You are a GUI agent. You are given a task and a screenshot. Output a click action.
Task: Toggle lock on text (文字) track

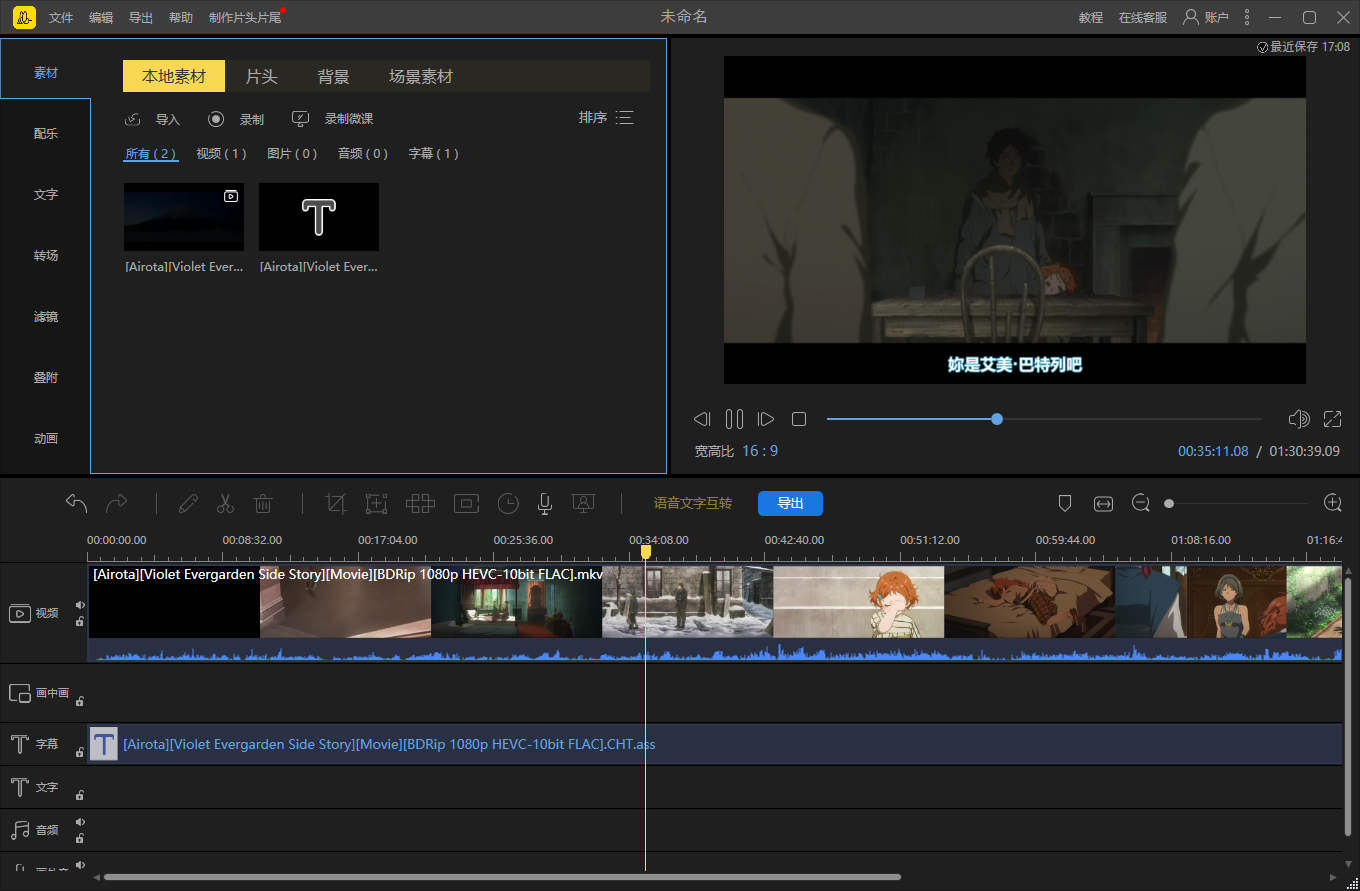click(x=80, y=796)
